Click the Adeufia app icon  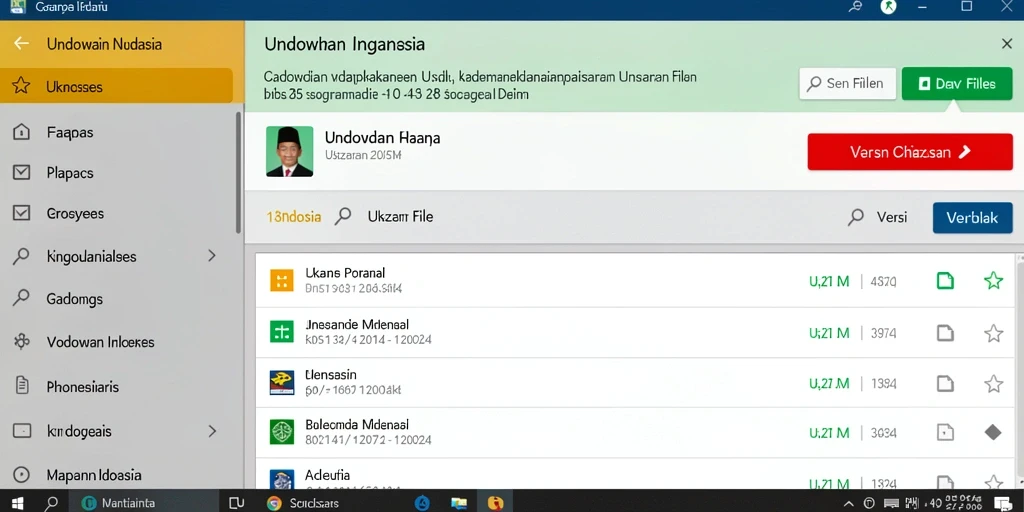(282, 480)
